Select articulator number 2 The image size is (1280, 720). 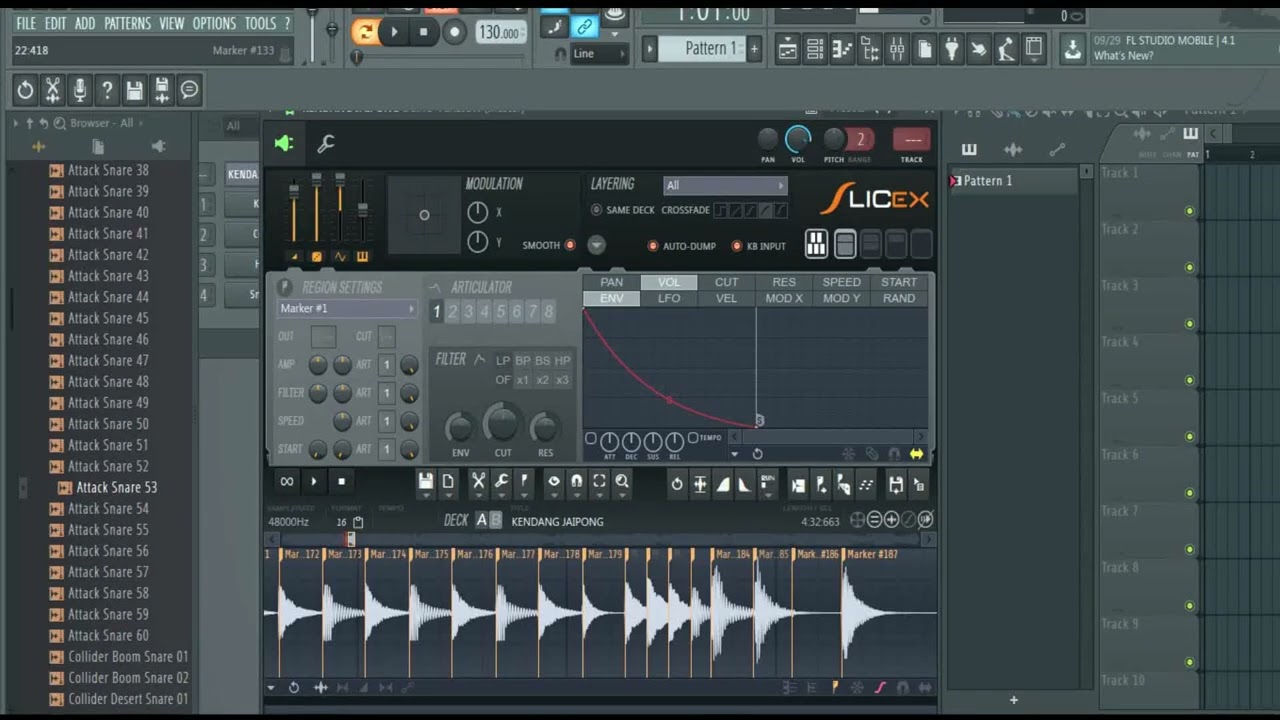pyautogui.click(x=453, y=312)
